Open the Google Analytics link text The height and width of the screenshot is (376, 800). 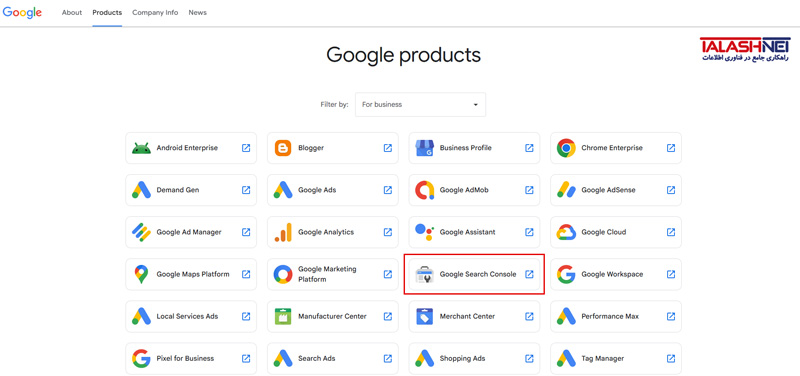pos(326,232)
